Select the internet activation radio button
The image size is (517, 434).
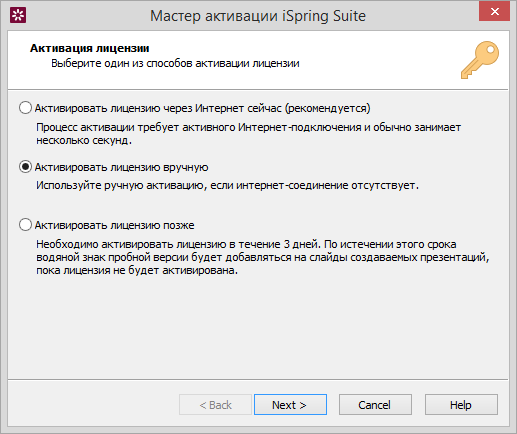[x=25, y=108]
